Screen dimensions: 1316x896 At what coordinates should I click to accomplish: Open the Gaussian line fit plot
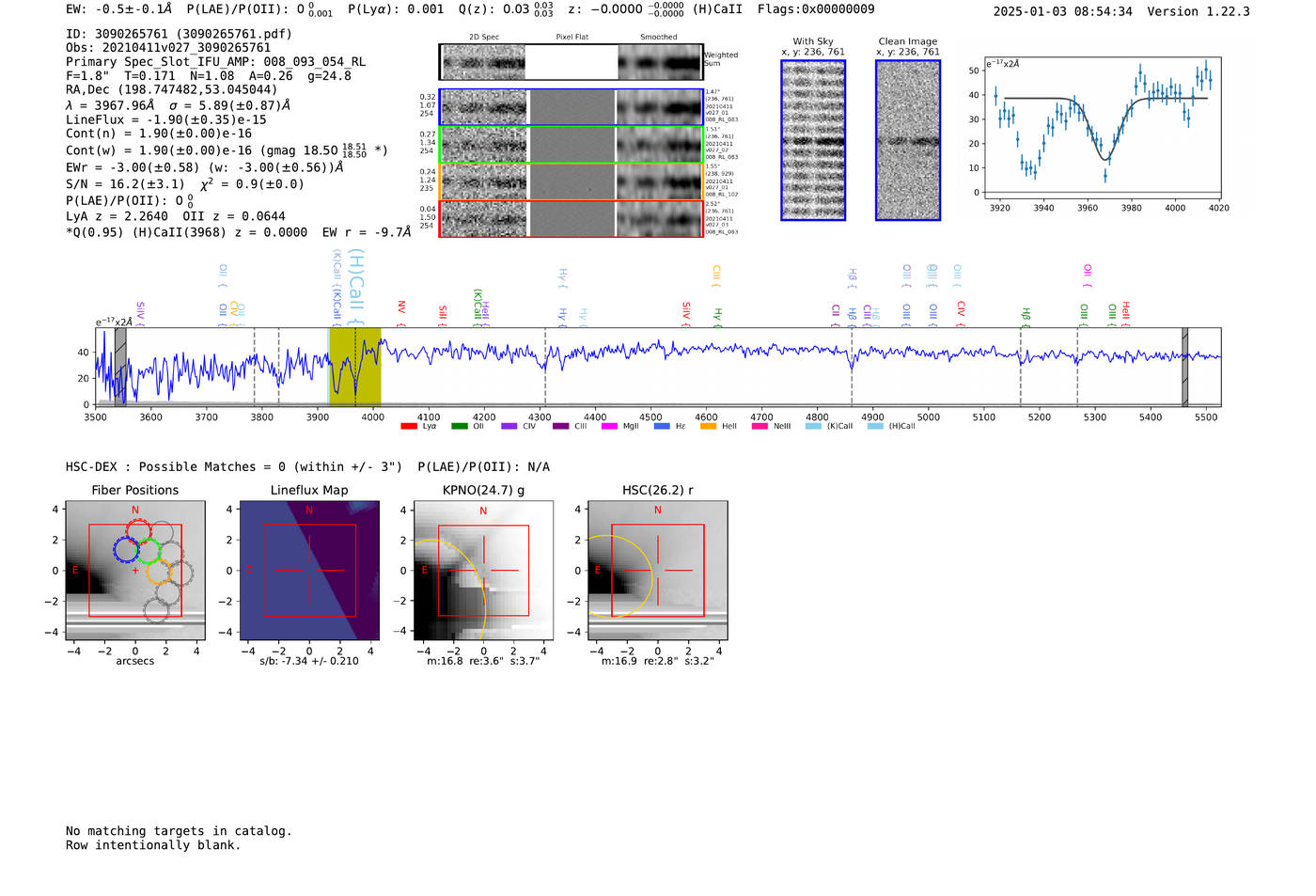(x=1103, y=130)
